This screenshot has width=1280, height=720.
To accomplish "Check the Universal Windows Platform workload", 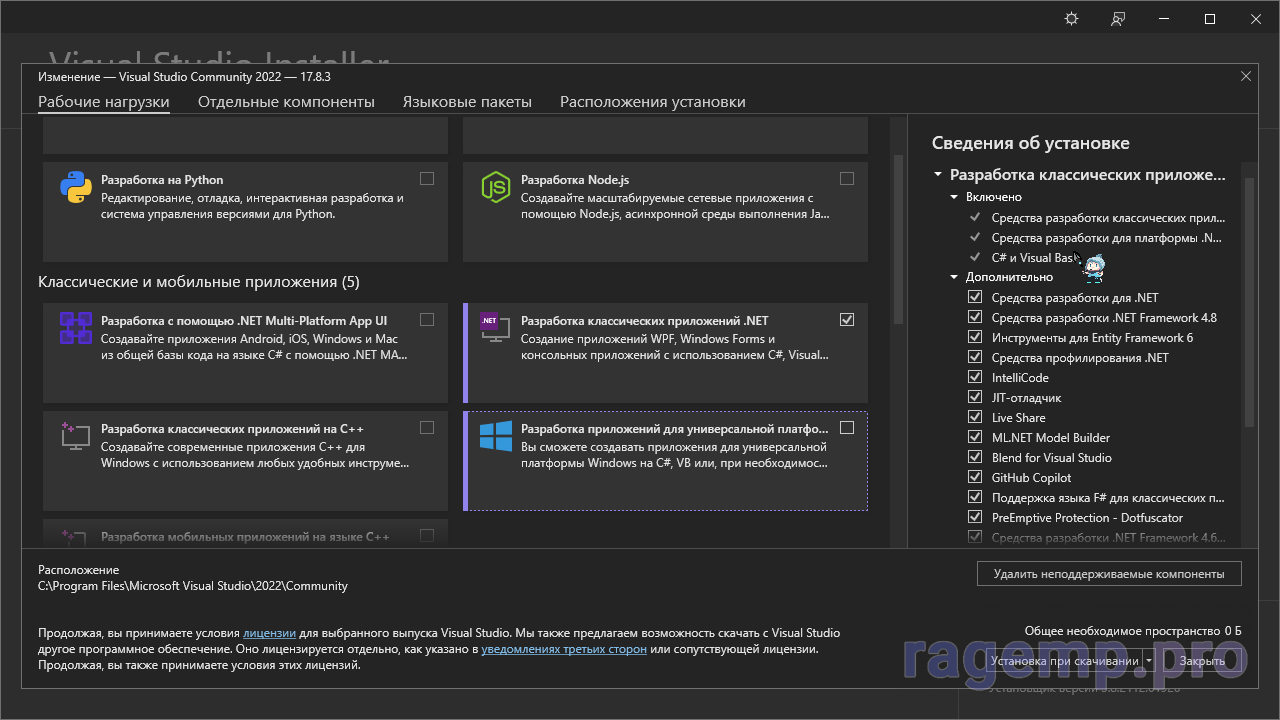I will [x=847, y=427].
